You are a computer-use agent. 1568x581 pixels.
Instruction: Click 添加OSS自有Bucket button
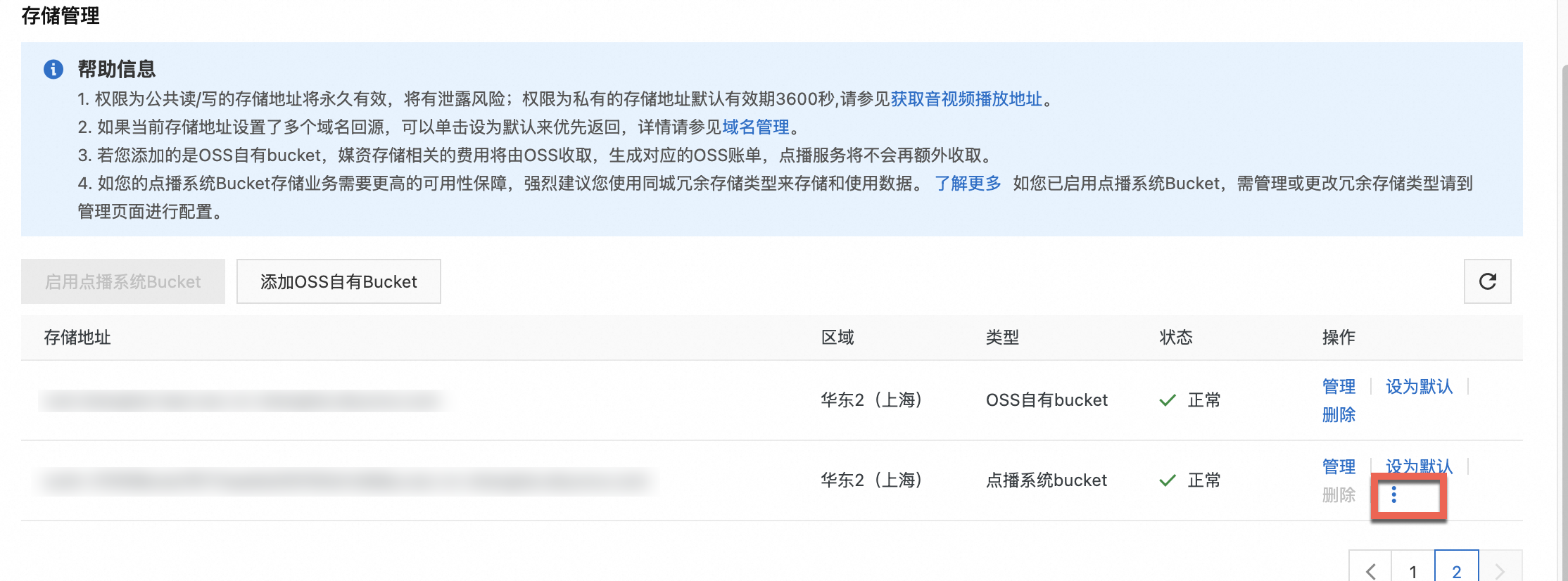coord(339,281)
